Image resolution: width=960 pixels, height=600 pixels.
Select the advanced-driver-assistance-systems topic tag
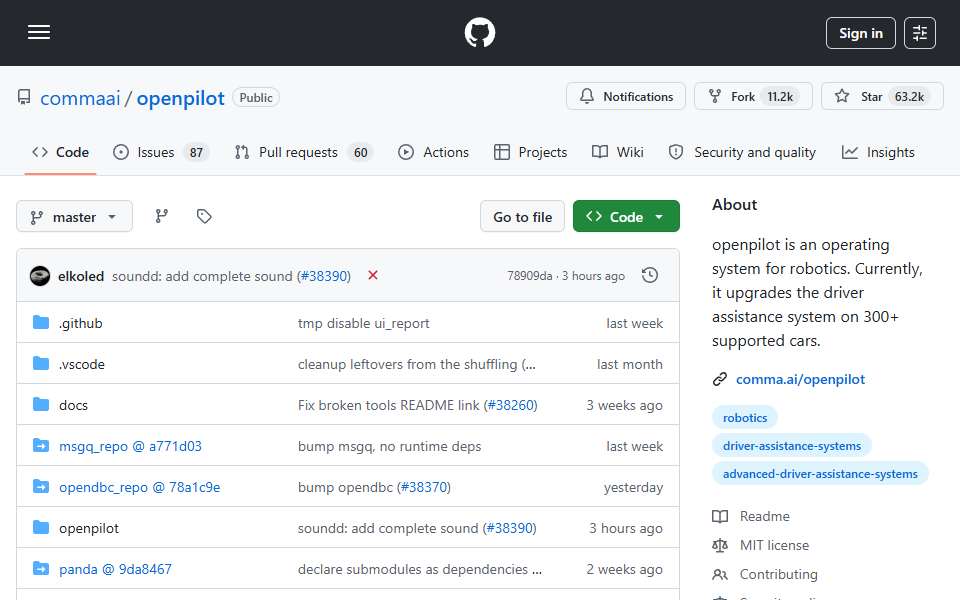(x=820, y=474)
